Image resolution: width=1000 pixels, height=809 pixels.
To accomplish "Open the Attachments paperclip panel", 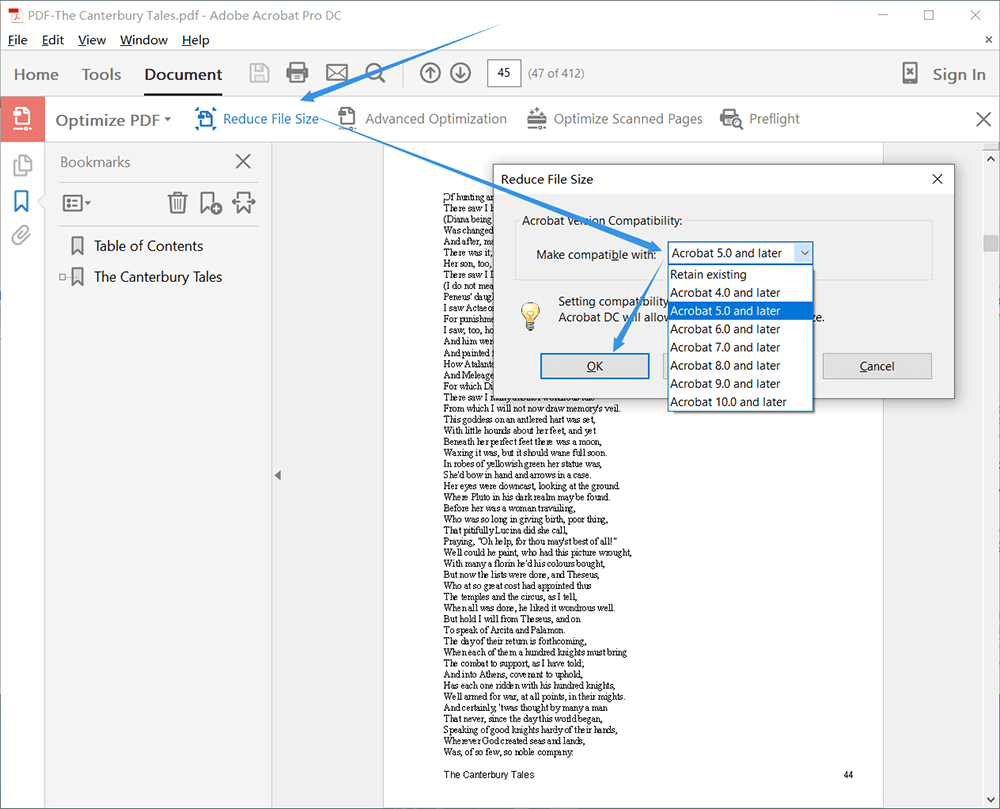I will pyautogui.click(x=21, y=236).
